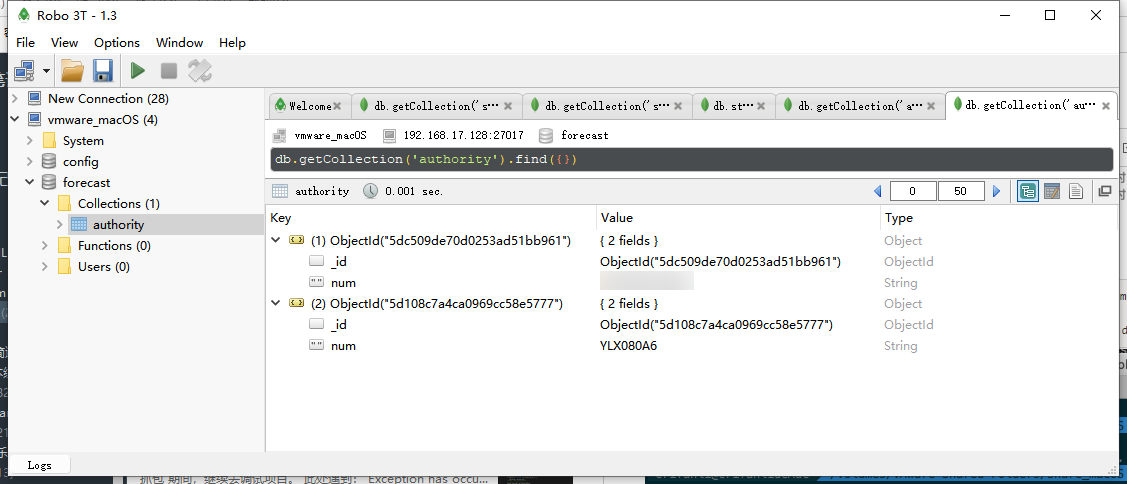Expand the Functions (0) folder

[x=45, y=245]
